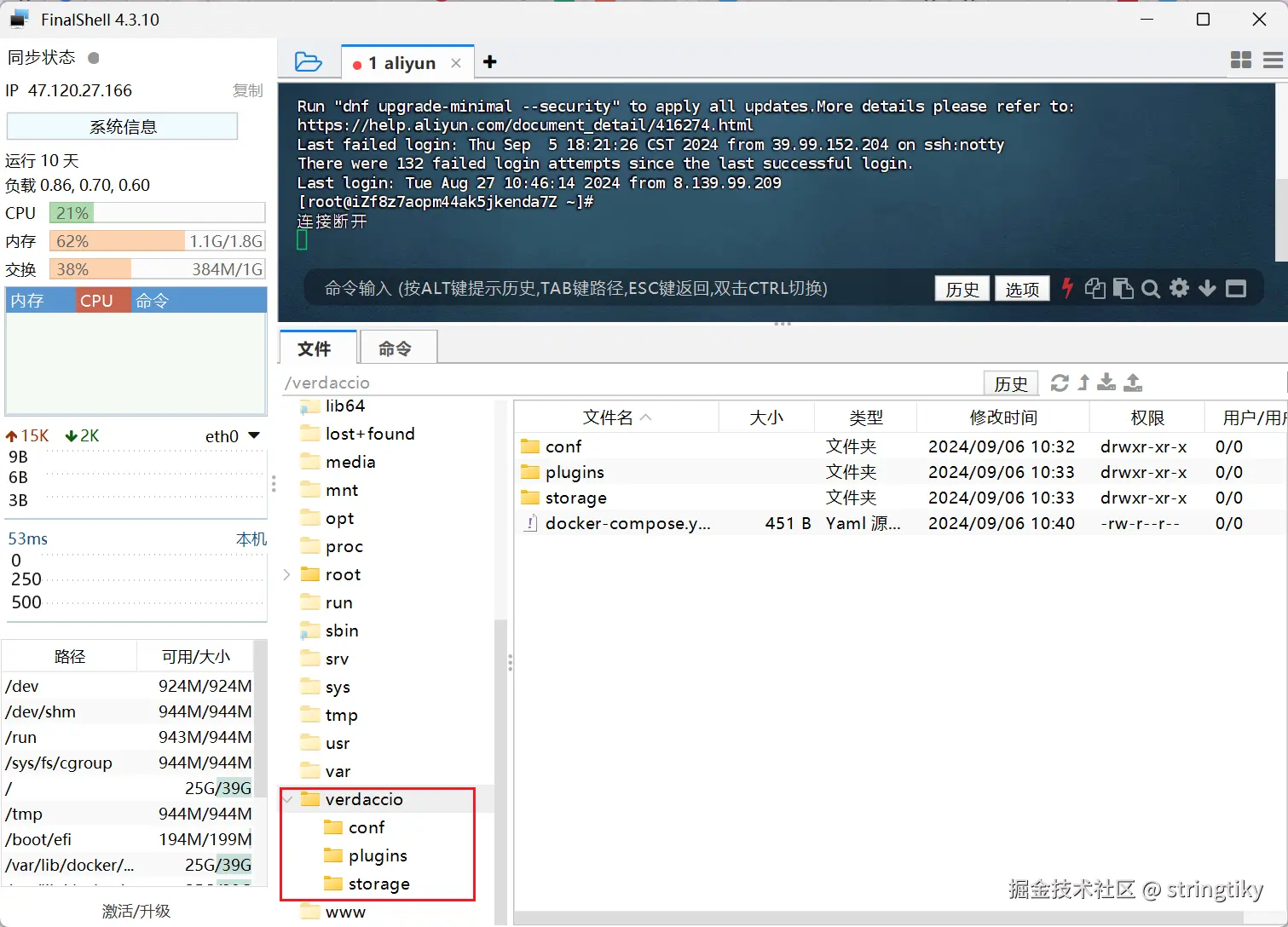This screenshot has height=927, width=1288.
Task: Select the storage row in file list
Action: tap(900, 498)
